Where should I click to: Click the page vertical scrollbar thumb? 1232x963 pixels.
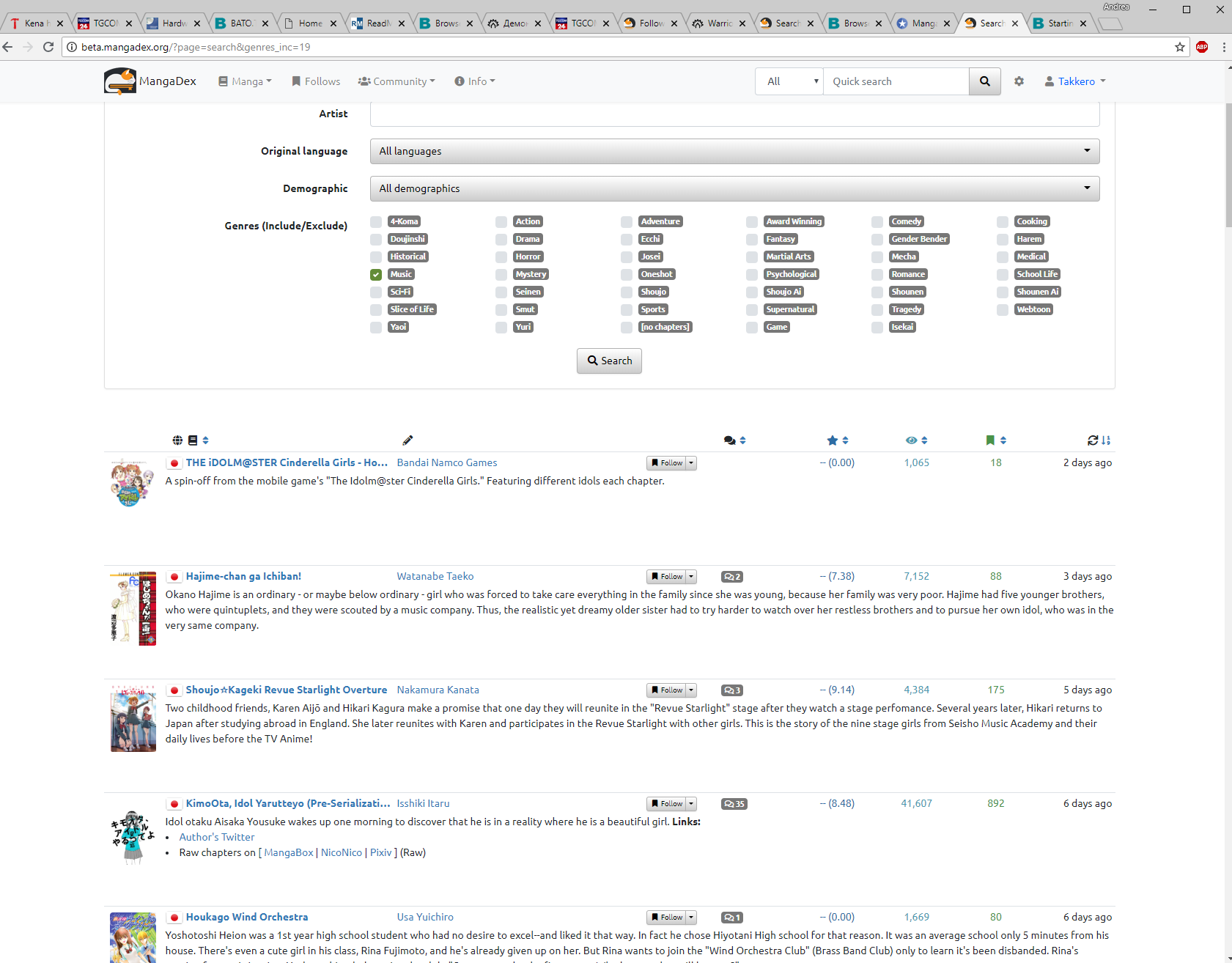pos(1228,166)
